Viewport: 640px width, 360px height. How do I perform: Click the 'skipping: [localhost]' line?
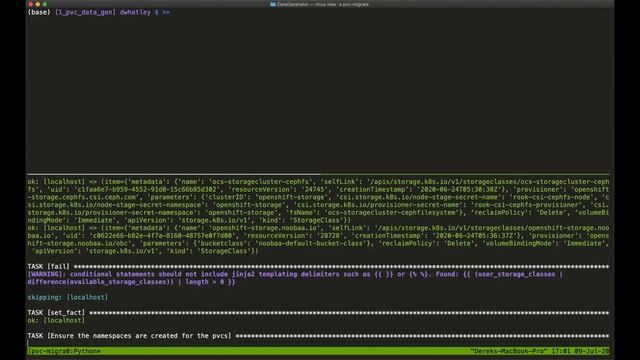[68, 297]
